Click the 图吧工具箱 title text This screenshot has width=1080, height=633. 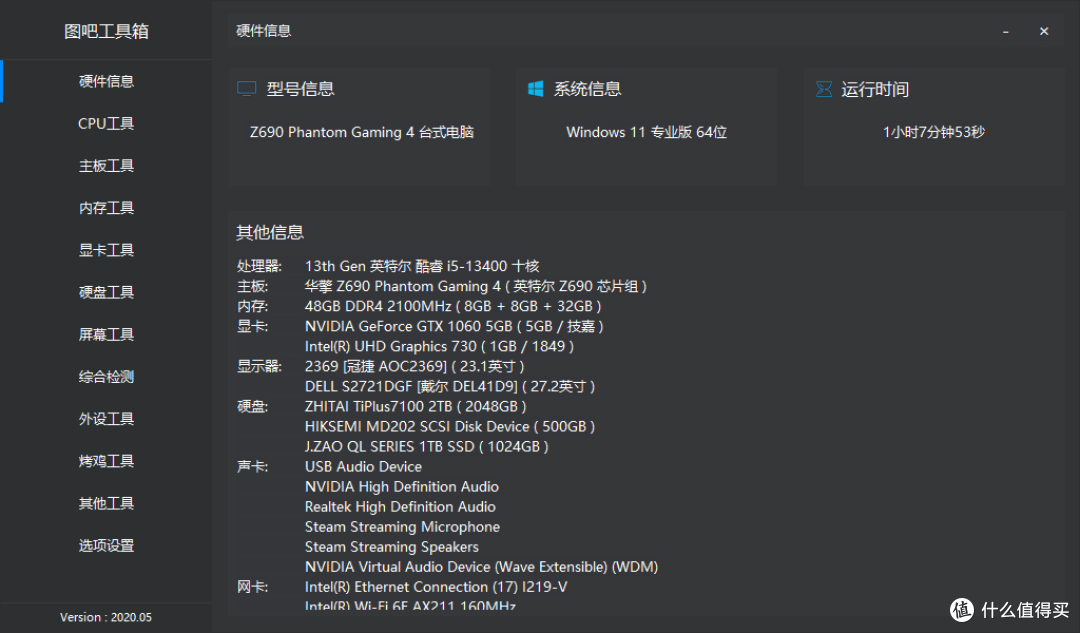tap(106, 31)
